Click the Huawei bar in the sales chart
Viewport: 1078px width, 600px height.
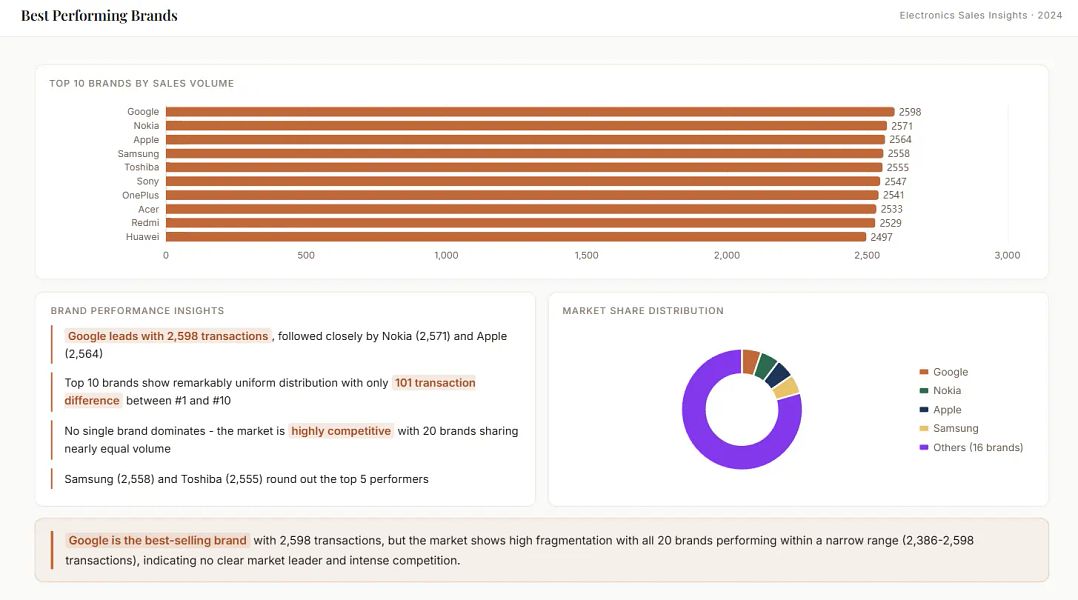516,236
